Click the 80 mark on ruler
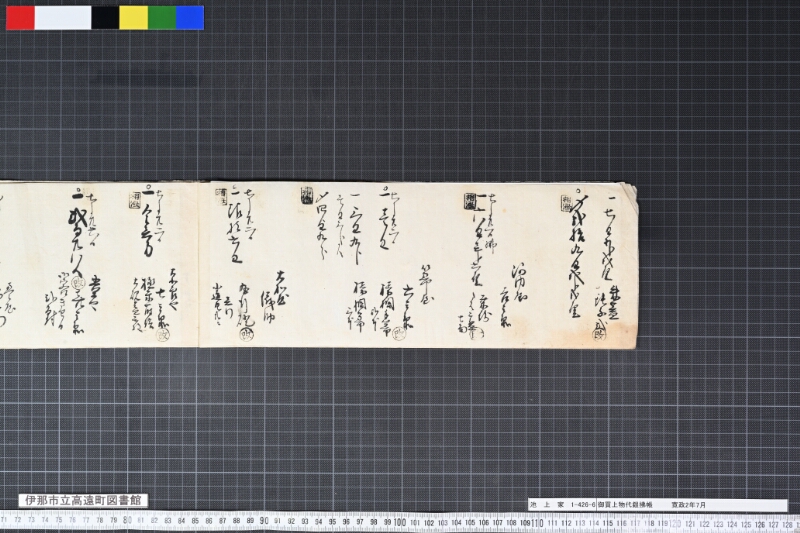 click(x=128, y=521)
